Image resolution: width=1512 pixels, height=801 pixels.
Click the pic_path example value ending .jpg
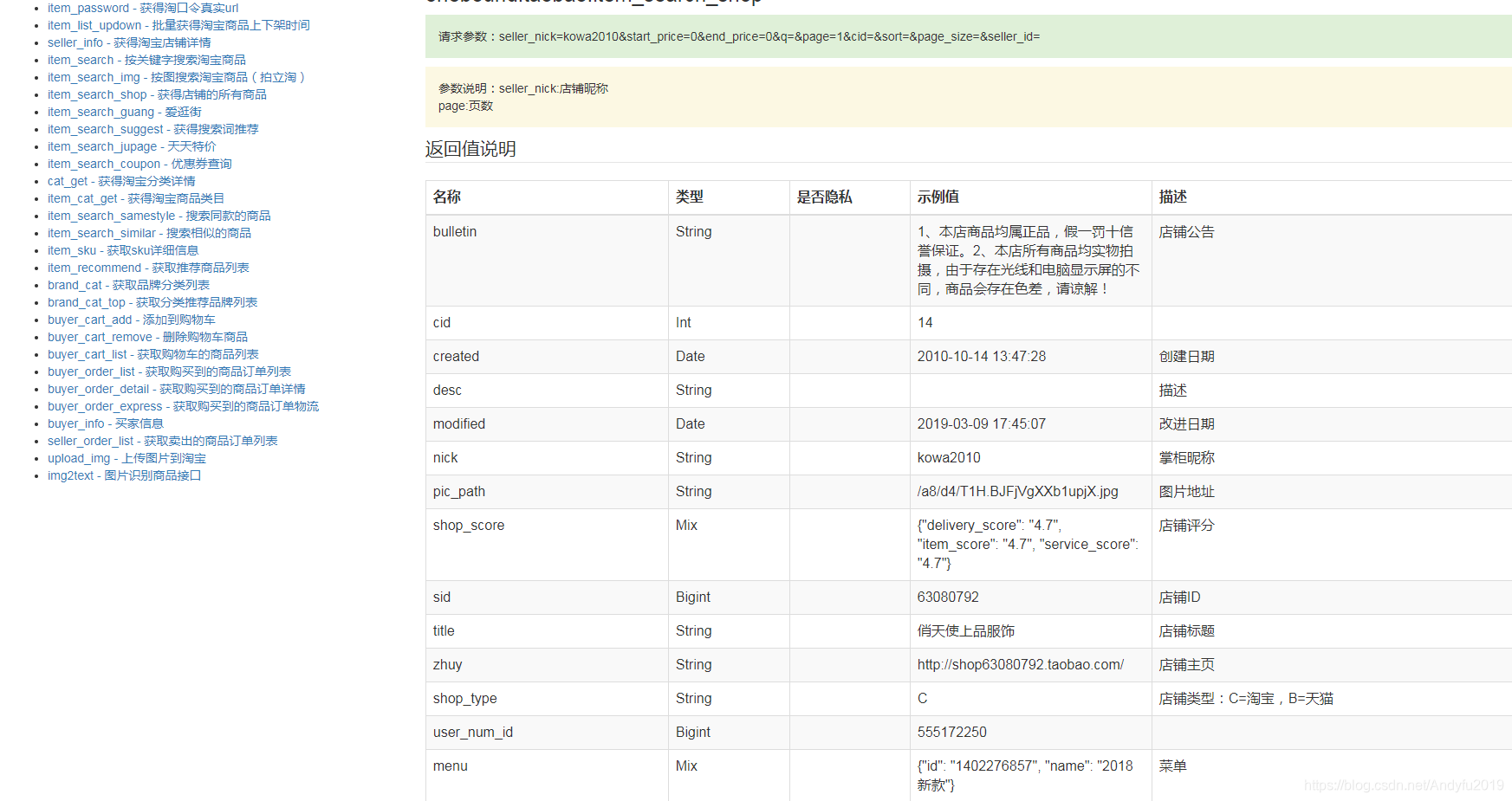(x=1018, y=491)
